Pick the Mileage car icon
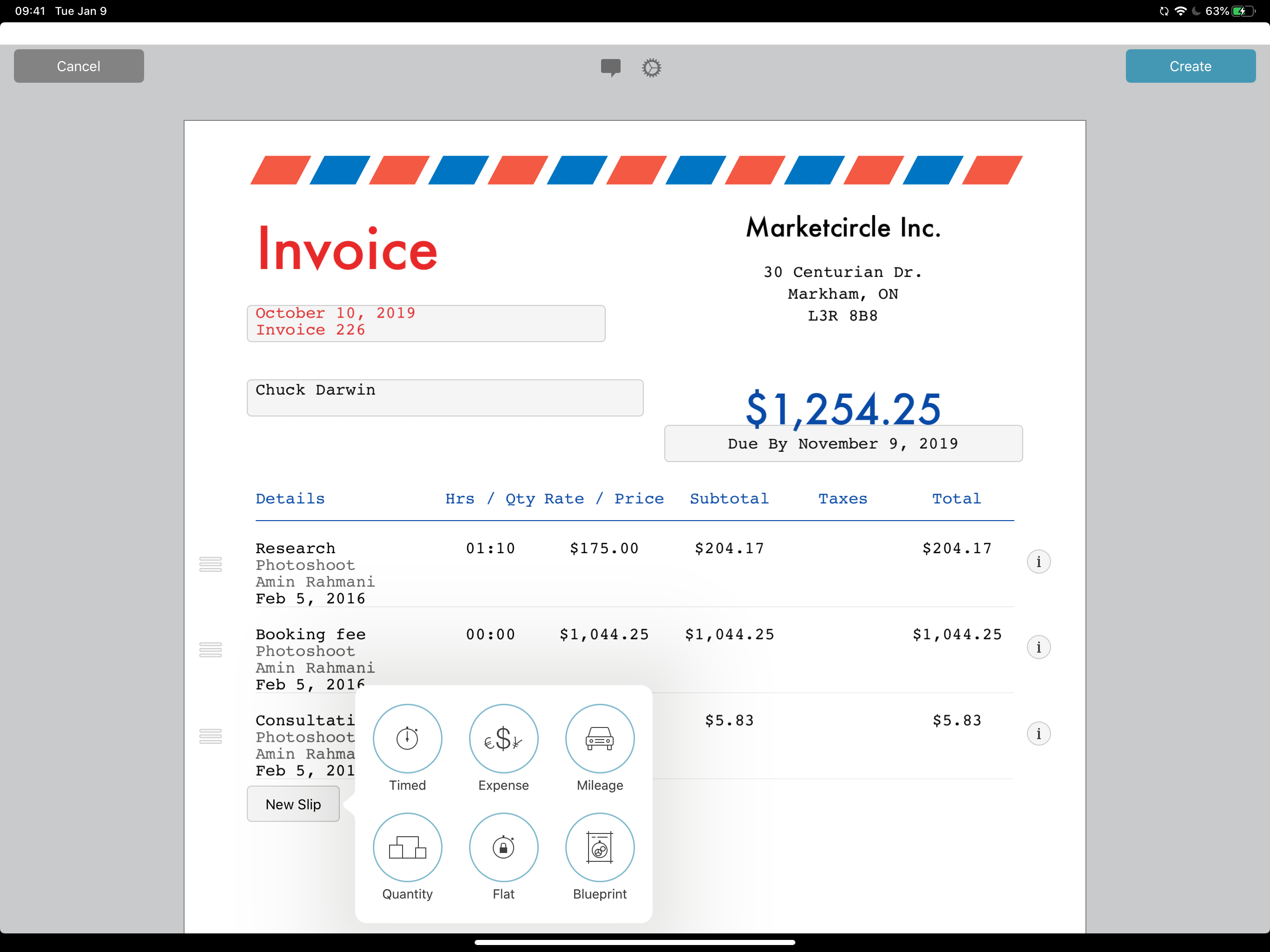 tap(599, 738)
